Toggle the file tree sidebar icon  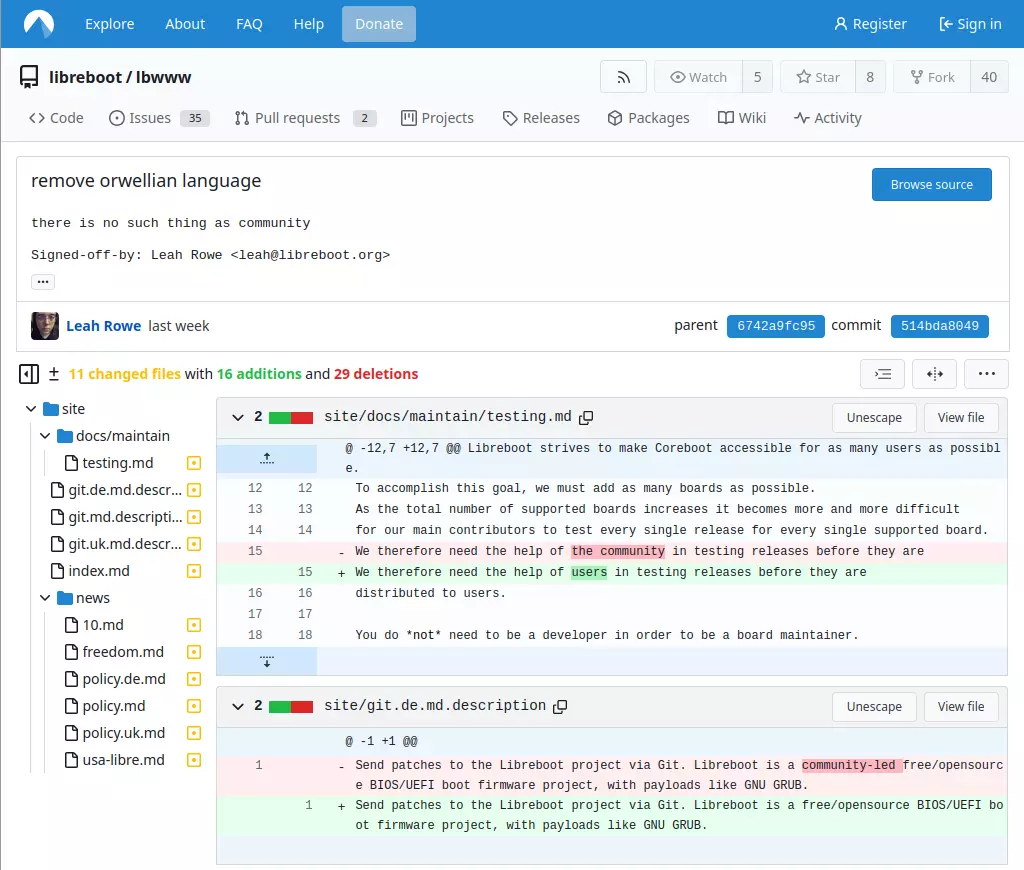point(29,374)
